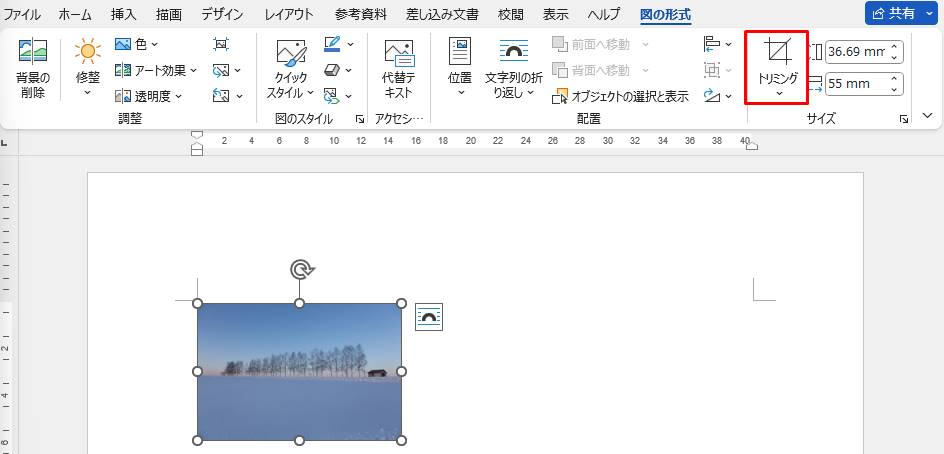The width and height of the screenshot is (944, 454).
Task: Click the height field showing 36.69 mm
Action: point(855,52)
